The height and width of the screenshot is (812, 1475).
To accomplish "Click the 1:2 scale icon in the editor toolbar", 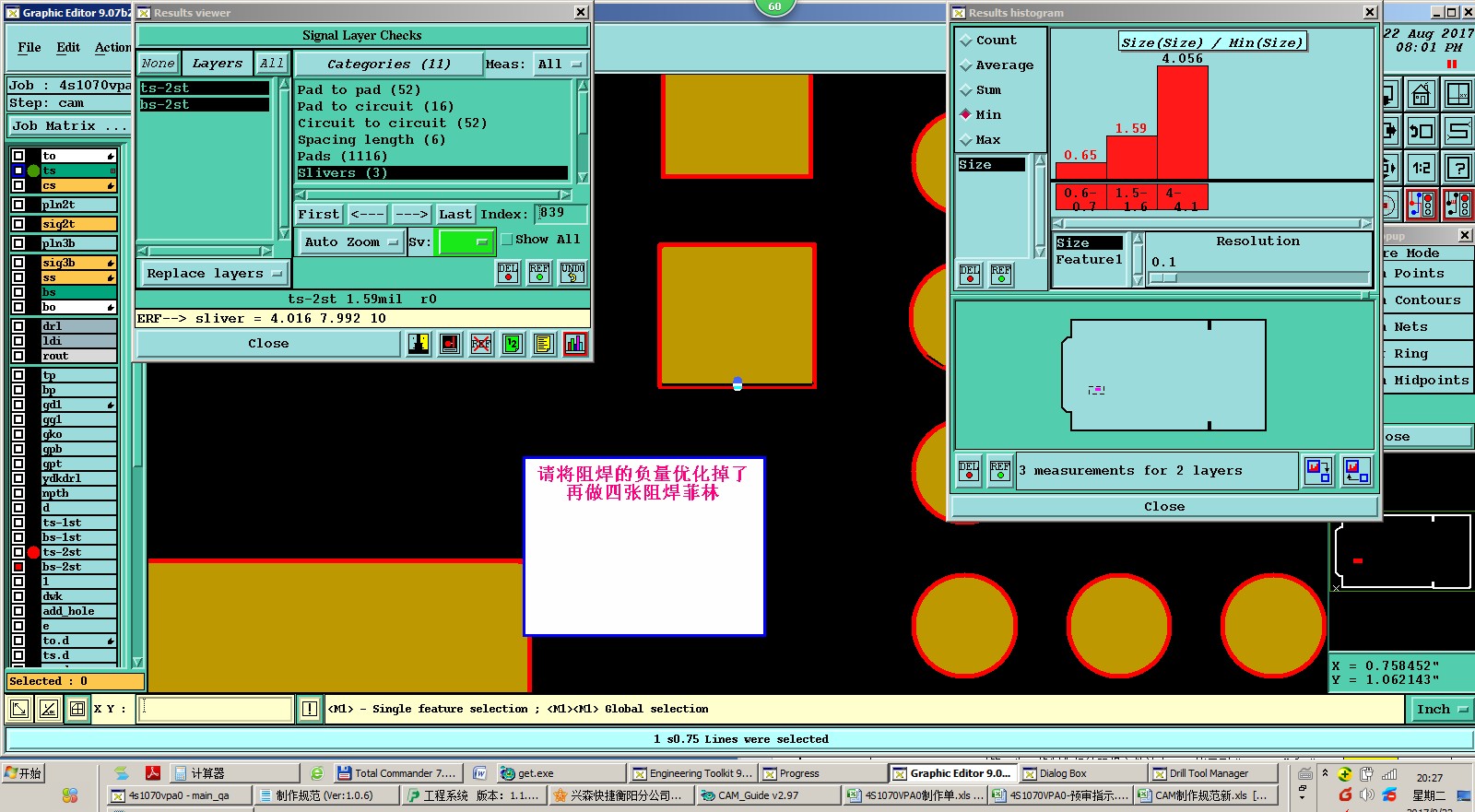I will pos(1422,168).
